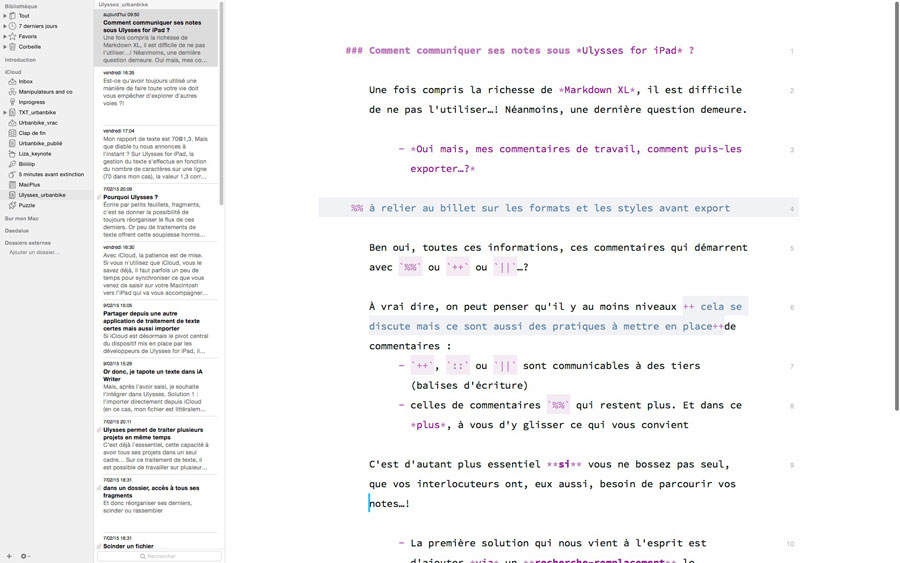Viewport: 900px width, 563px height.
Task: Click the Liza_keynote group icon
Action: point(12,154)
